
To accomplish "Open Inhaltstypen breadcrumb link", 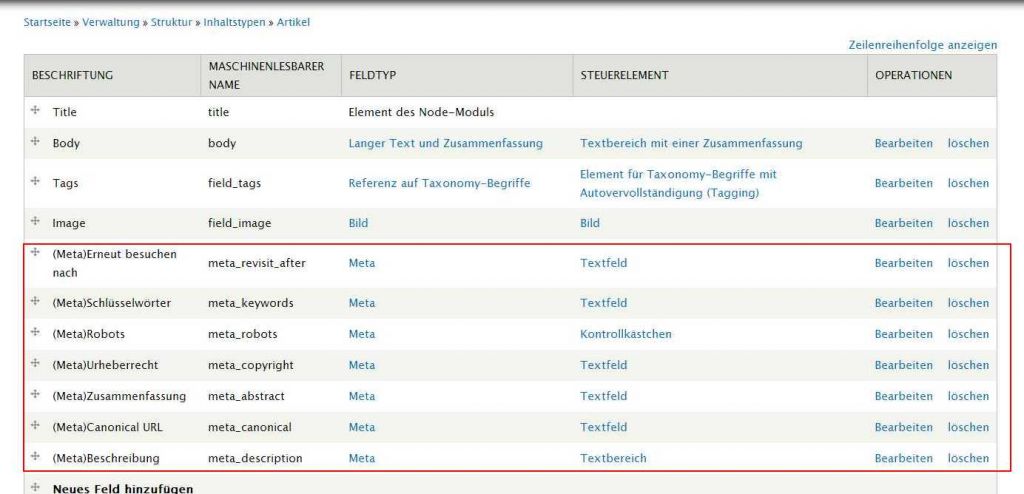I will (x=235, y=21).
